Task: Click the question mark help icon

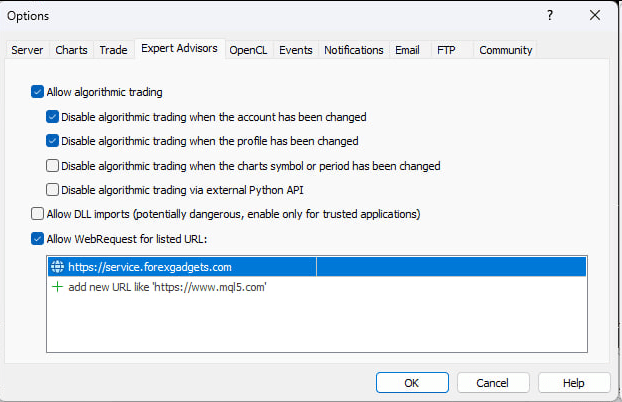Action: [550, 15]
